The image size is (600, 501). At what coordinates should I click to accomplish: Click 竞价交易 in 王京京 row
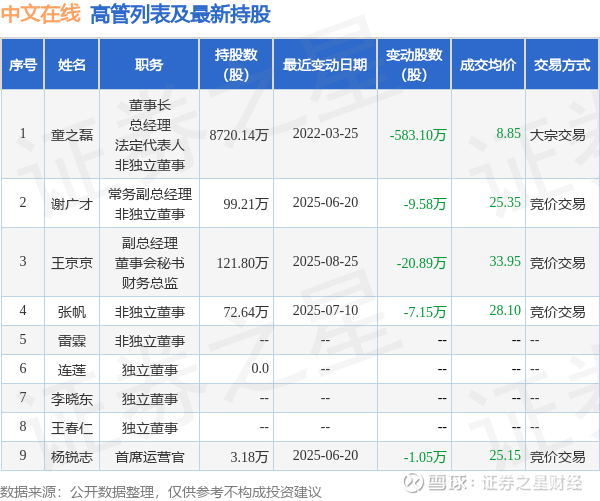point(558,263)
